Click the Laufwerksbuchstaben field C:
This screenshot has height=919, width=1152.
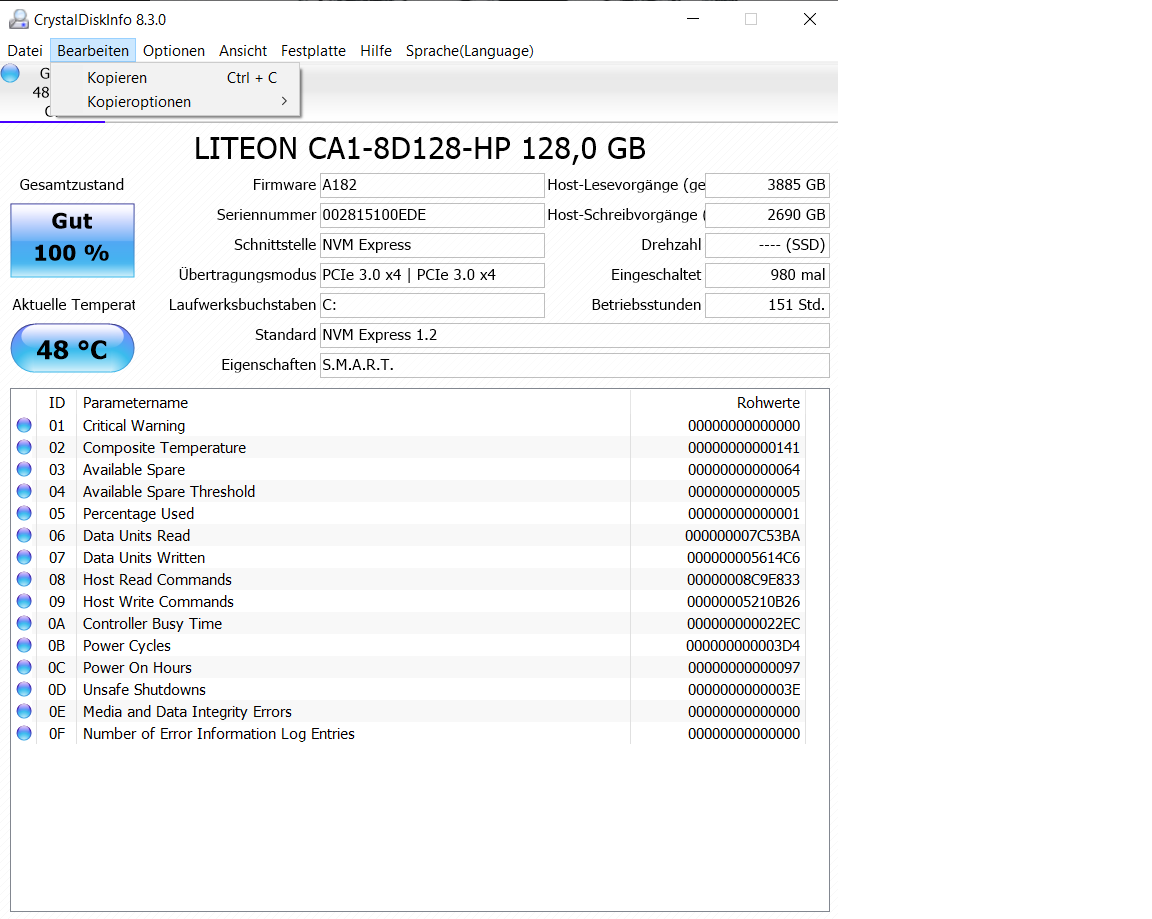pos(432,305)
